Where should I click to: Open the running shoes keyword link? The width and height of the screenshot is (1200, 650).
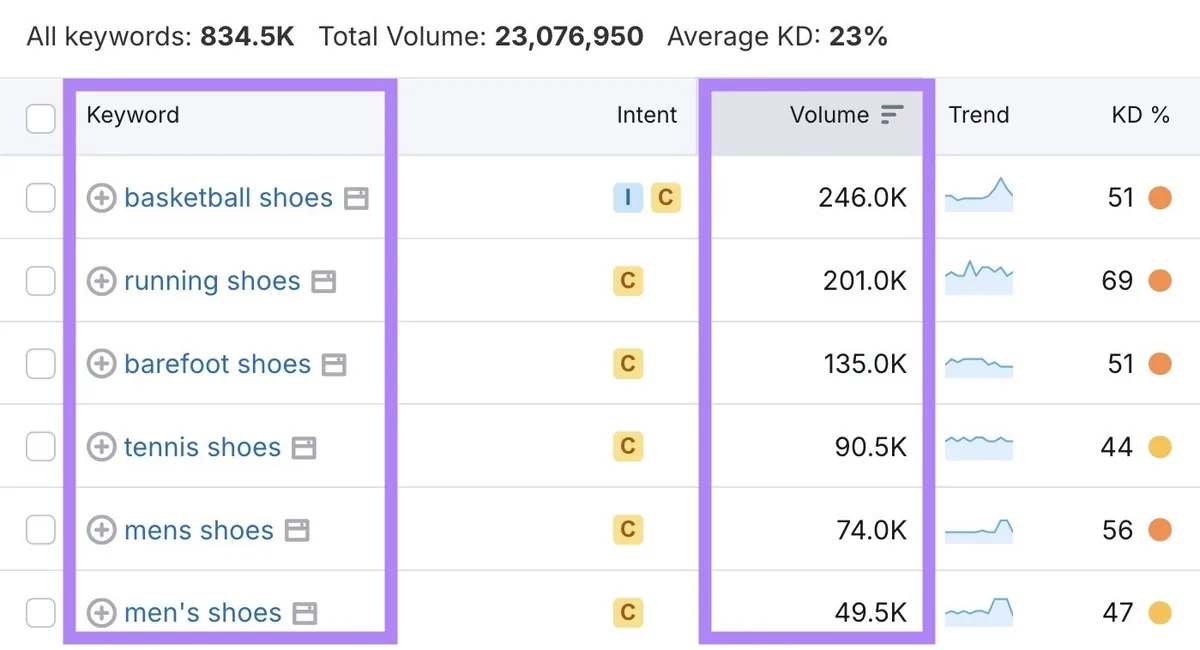pyautogui.click(x=212, y=281)
